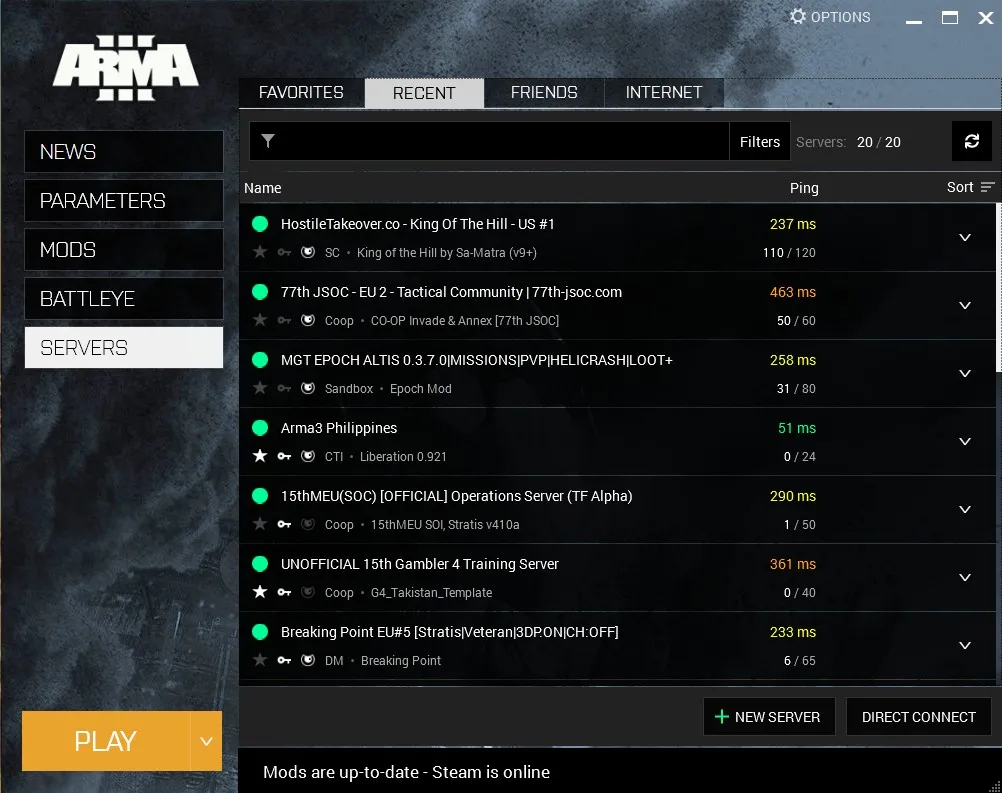Click 15thMEU(SOC) server green status dot
Viewport: 1002px width, 793px height.
(x=260, y=496)
